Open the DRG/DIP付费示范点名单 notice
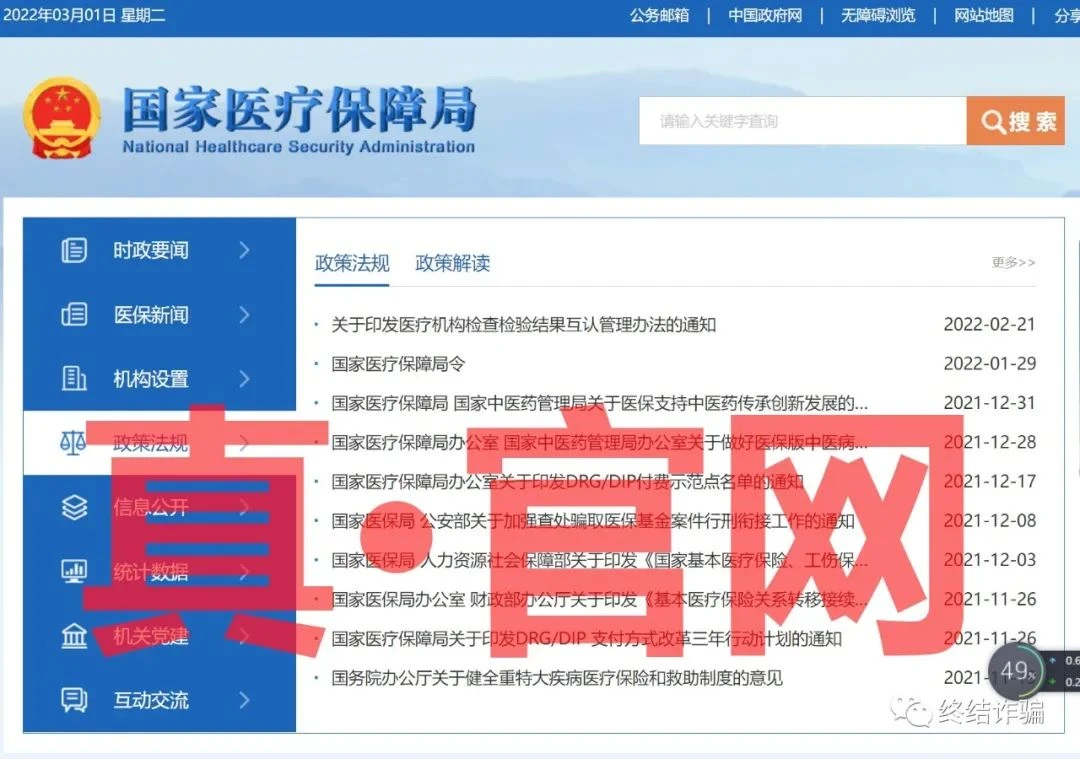 coord(568,481)
